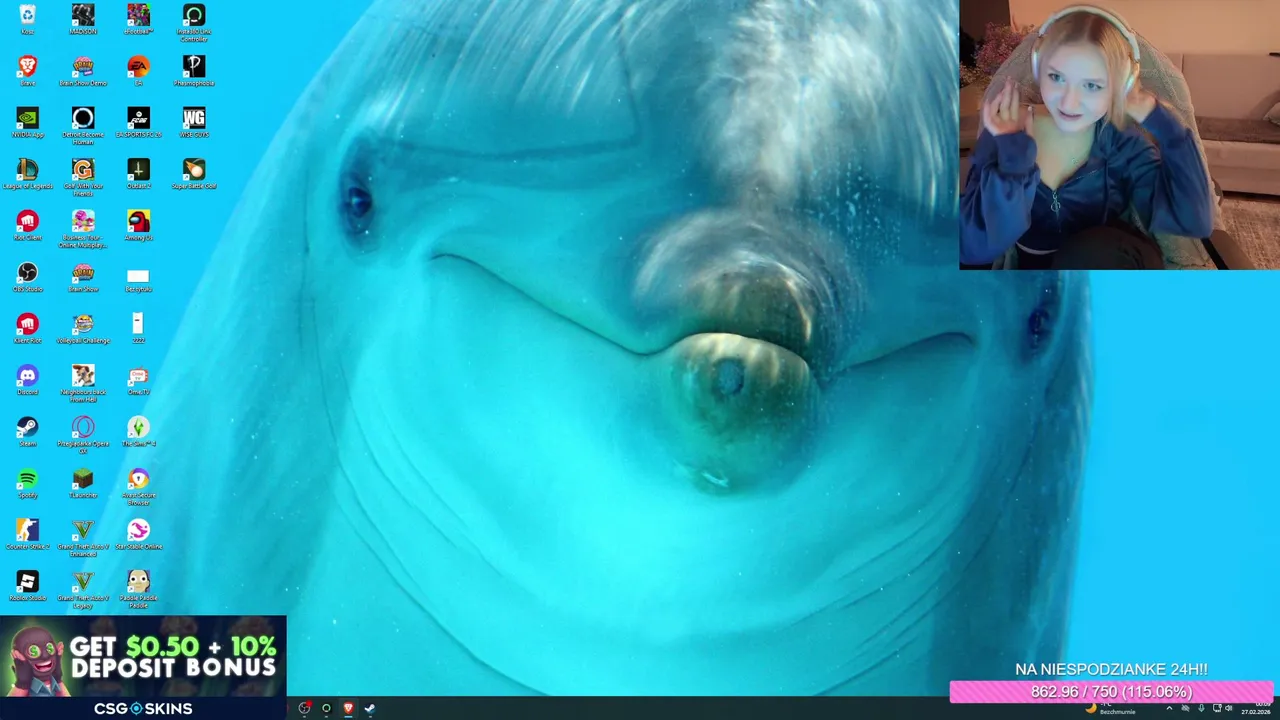Launch Super Battle Golf shortcut

click(194, 174)
